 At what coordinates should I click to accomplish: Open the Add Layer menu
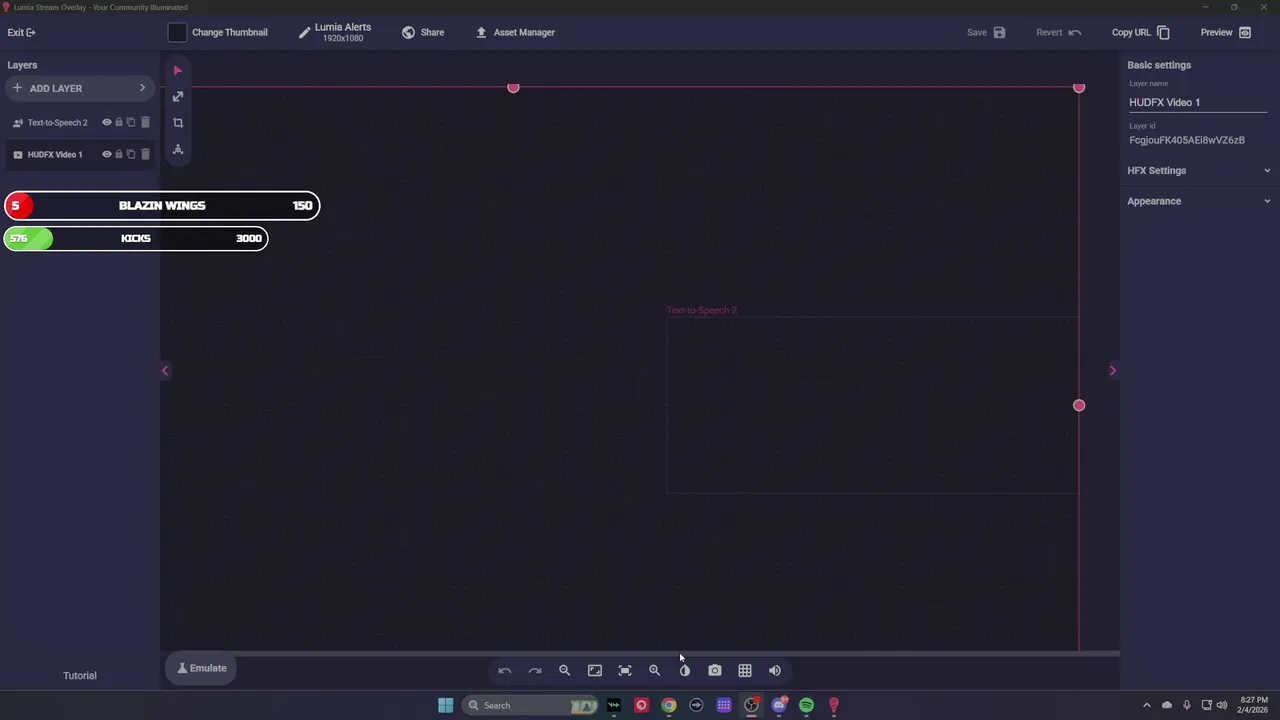pos(80,88)
